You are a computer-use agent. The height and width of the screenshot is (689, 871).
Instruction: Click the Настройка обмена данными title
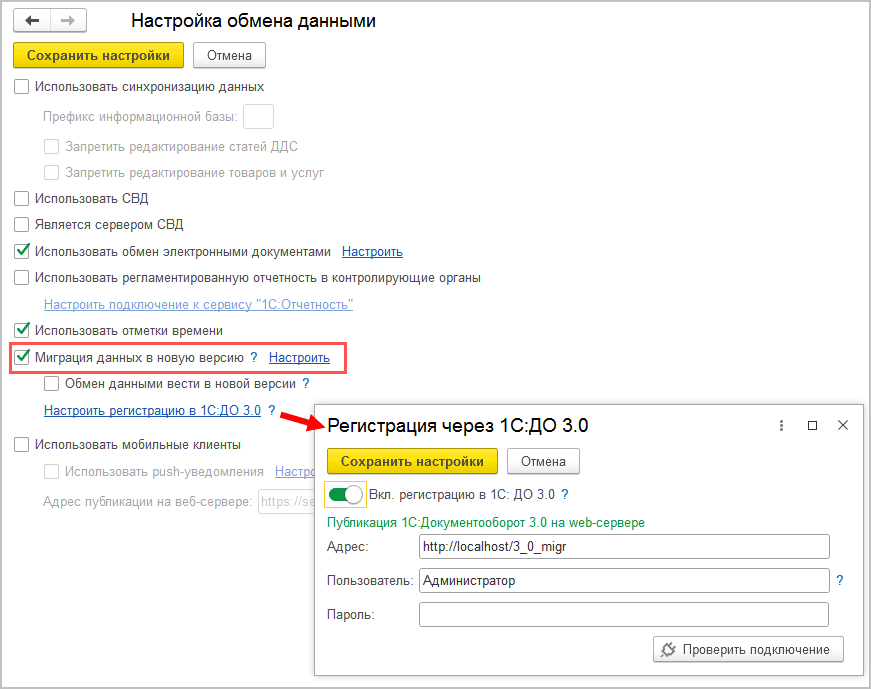pyautogui.click(x=253, y=21)
